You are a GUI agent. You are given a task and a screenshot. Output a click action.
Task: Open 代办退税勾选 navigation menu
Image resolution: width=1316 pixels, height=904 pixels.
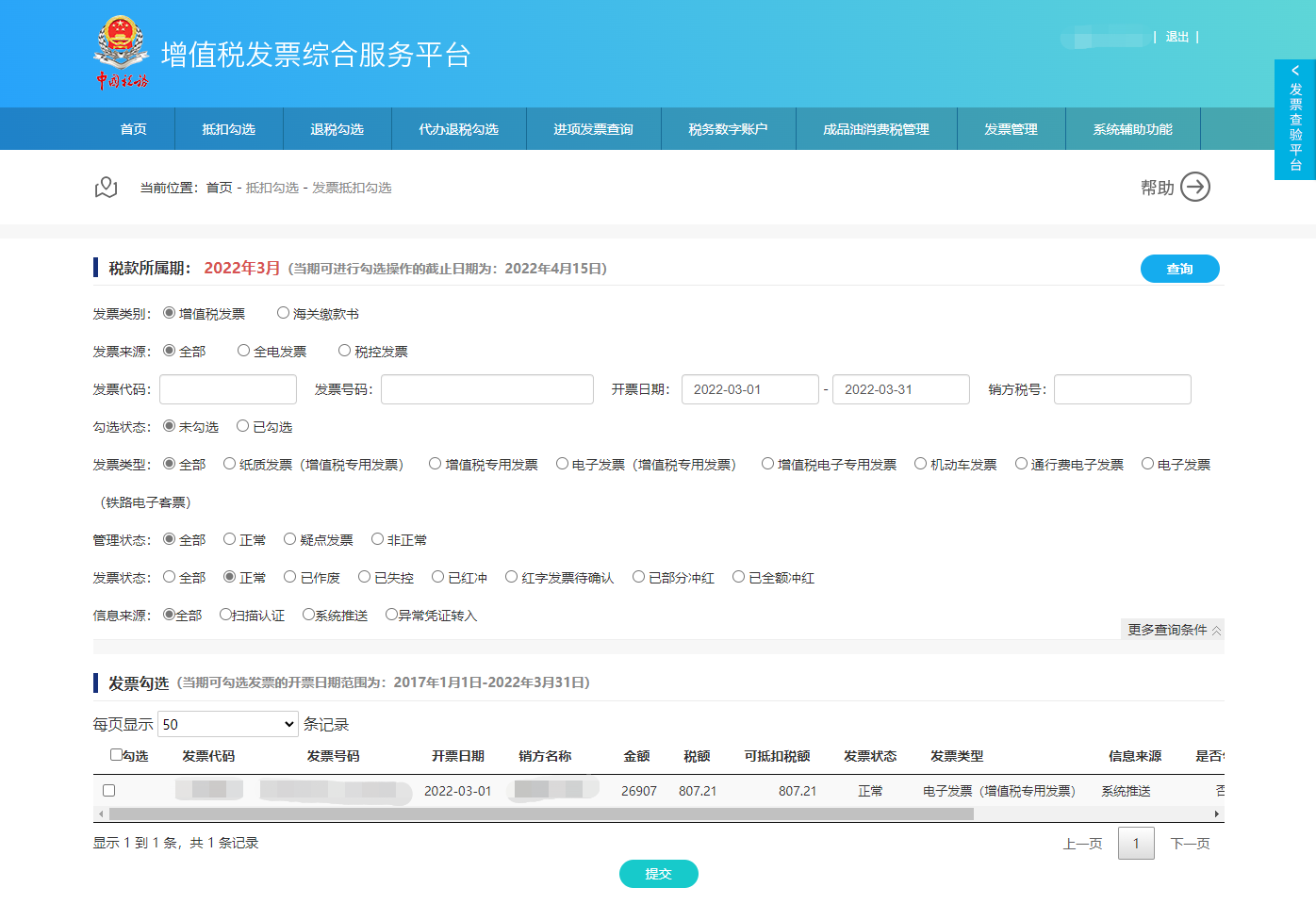coord(459,129)
